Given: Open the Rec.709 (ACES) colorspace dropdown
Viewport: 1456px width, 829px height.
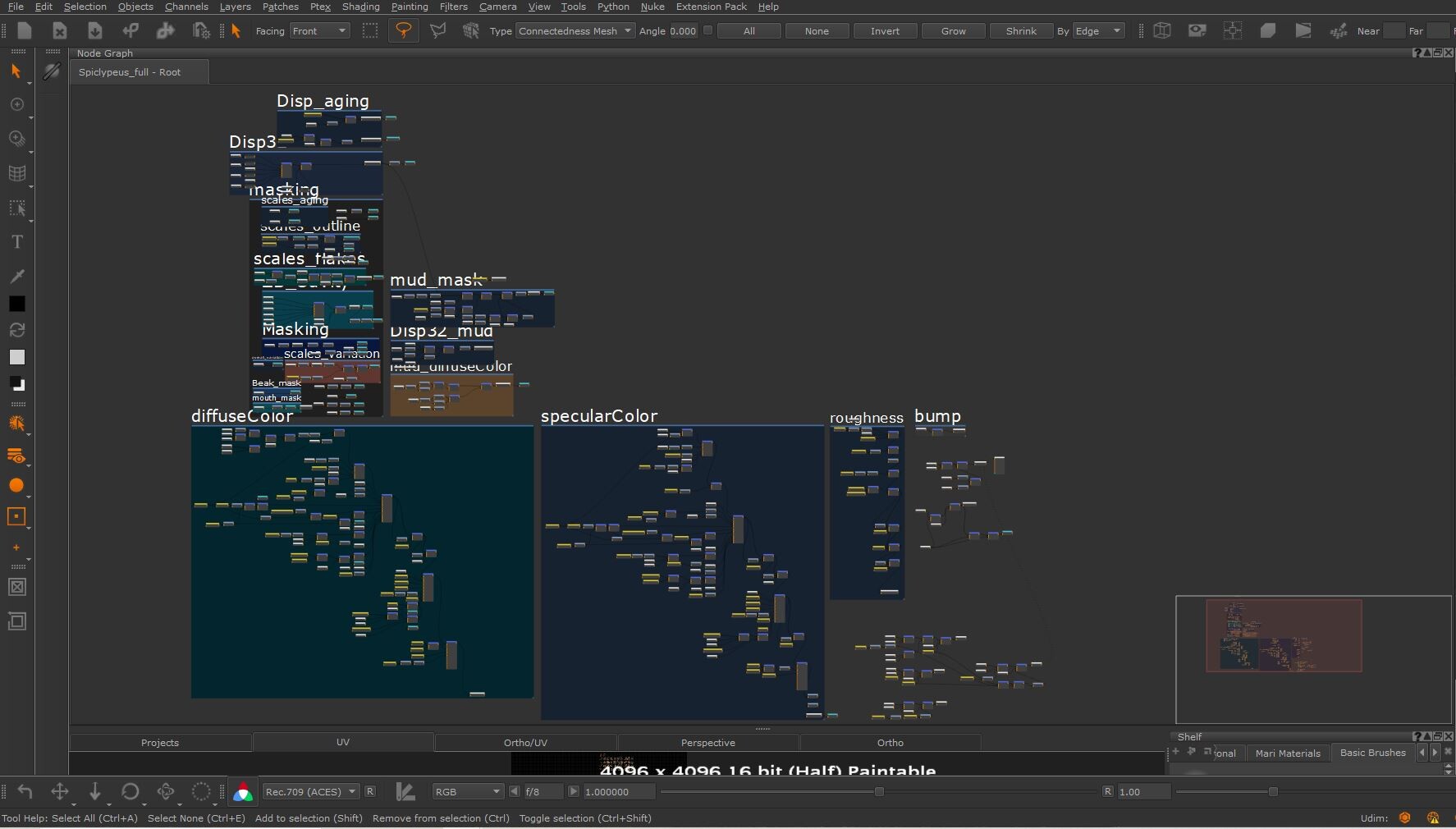Looking at the screenshot, I should pyautogui.click(x=310, y=791).
